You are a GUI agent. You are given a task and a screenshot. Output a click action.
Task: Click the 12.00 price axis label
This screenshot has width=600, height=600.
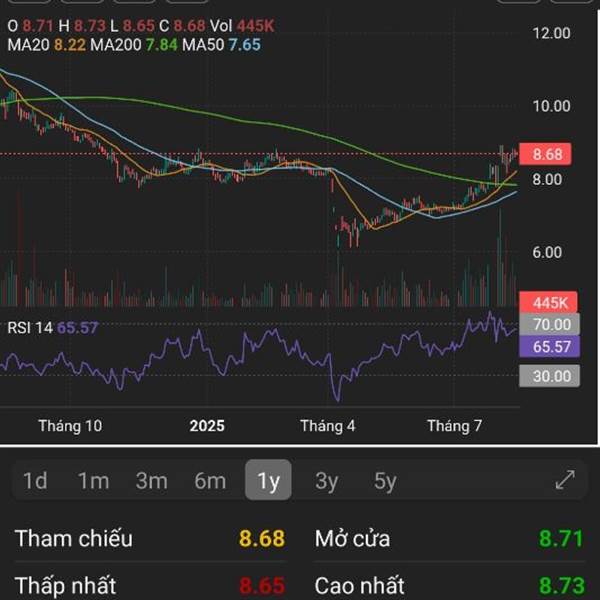pos(552,33)
